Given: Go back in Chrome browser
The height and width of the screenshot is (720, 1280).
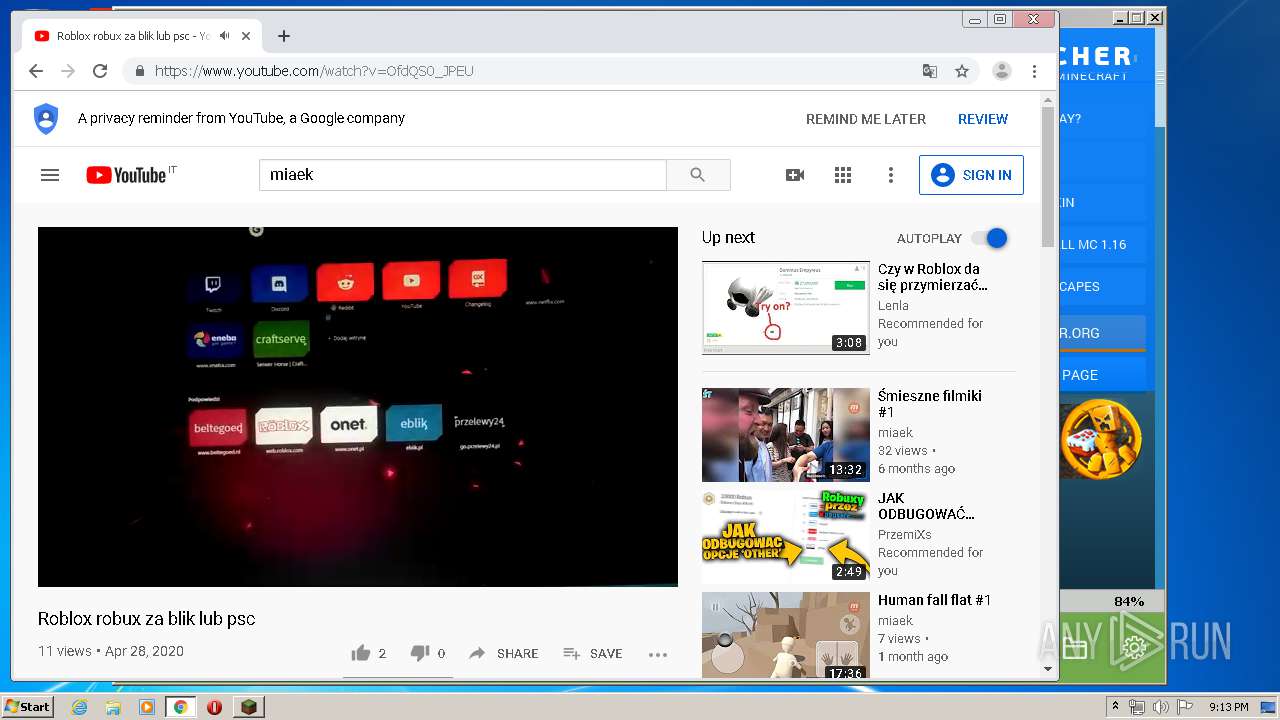Looking at the screenshot, I should click(36, 71).
